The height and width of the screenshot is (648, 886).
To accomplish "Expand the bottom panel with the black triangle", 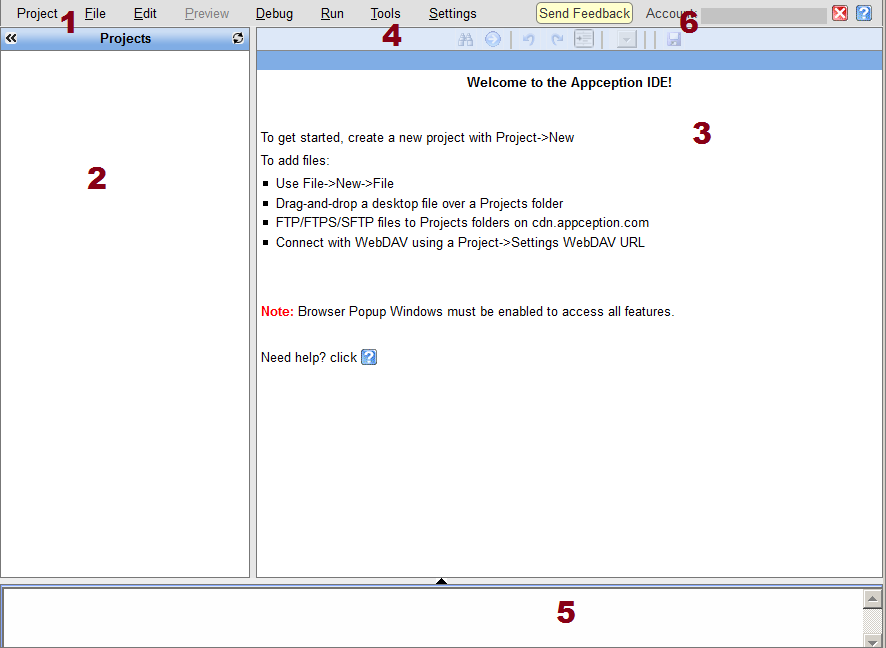I will click(x=442, y=581).
